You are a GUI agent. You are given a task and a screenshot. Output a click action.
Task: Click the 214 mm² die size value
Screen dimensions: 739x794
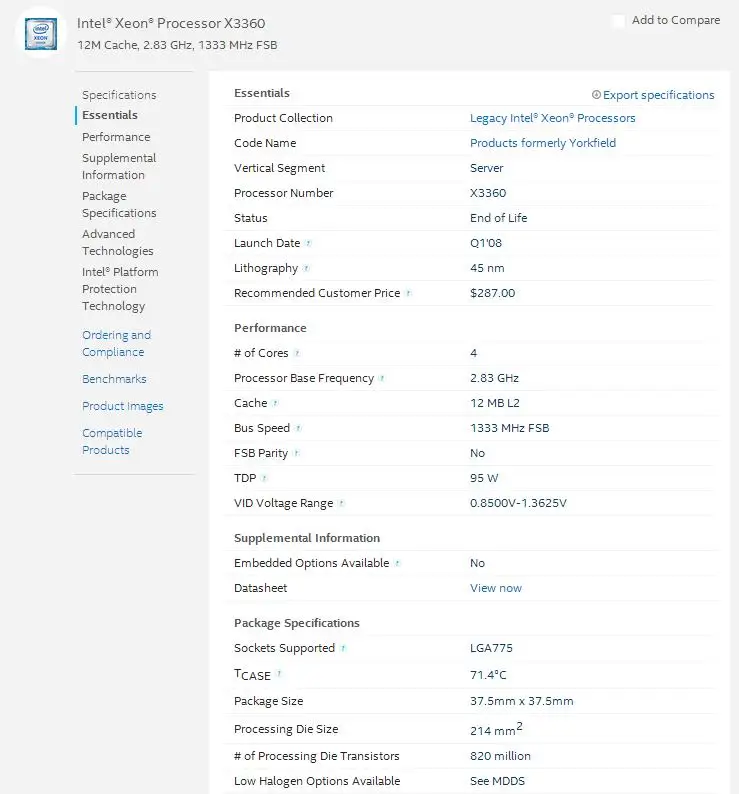click(496, 729)
